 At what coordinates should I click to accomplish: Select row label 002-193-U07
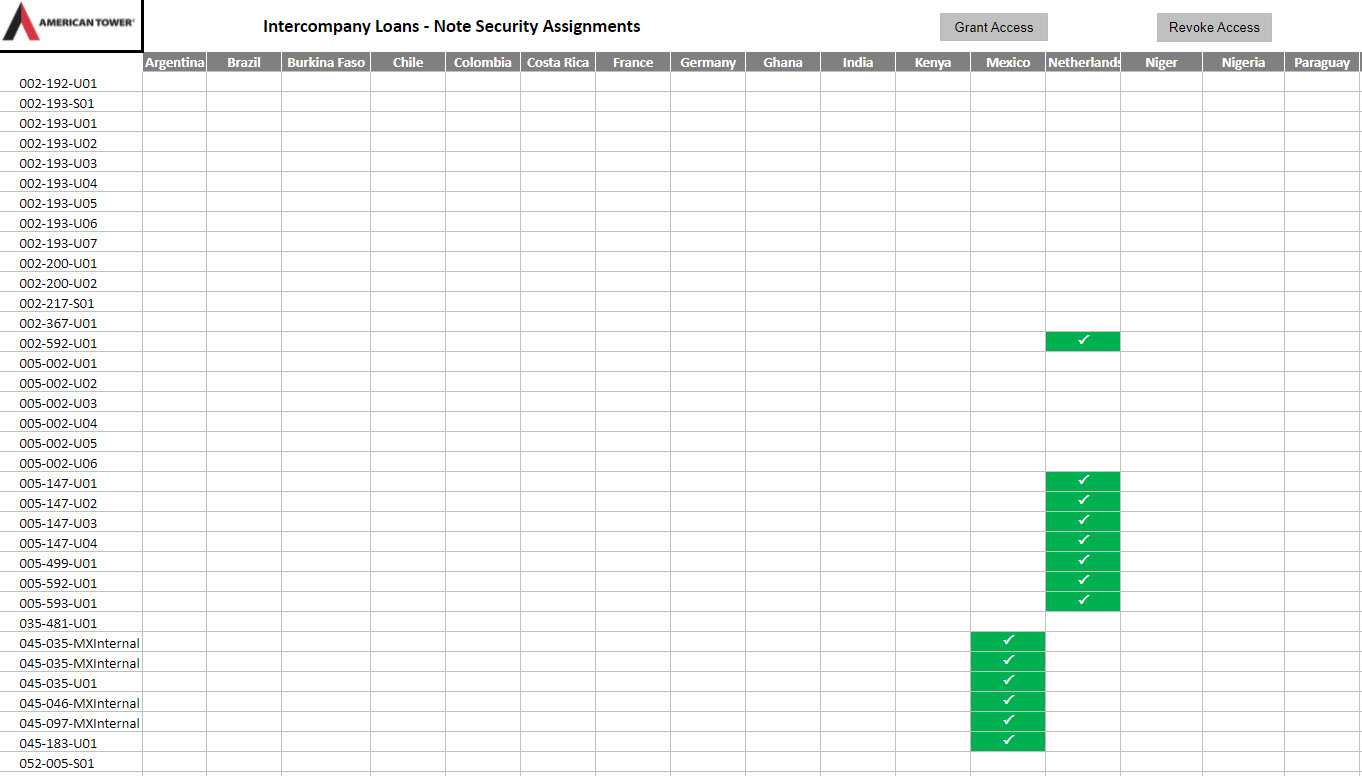tap(58, 243)
